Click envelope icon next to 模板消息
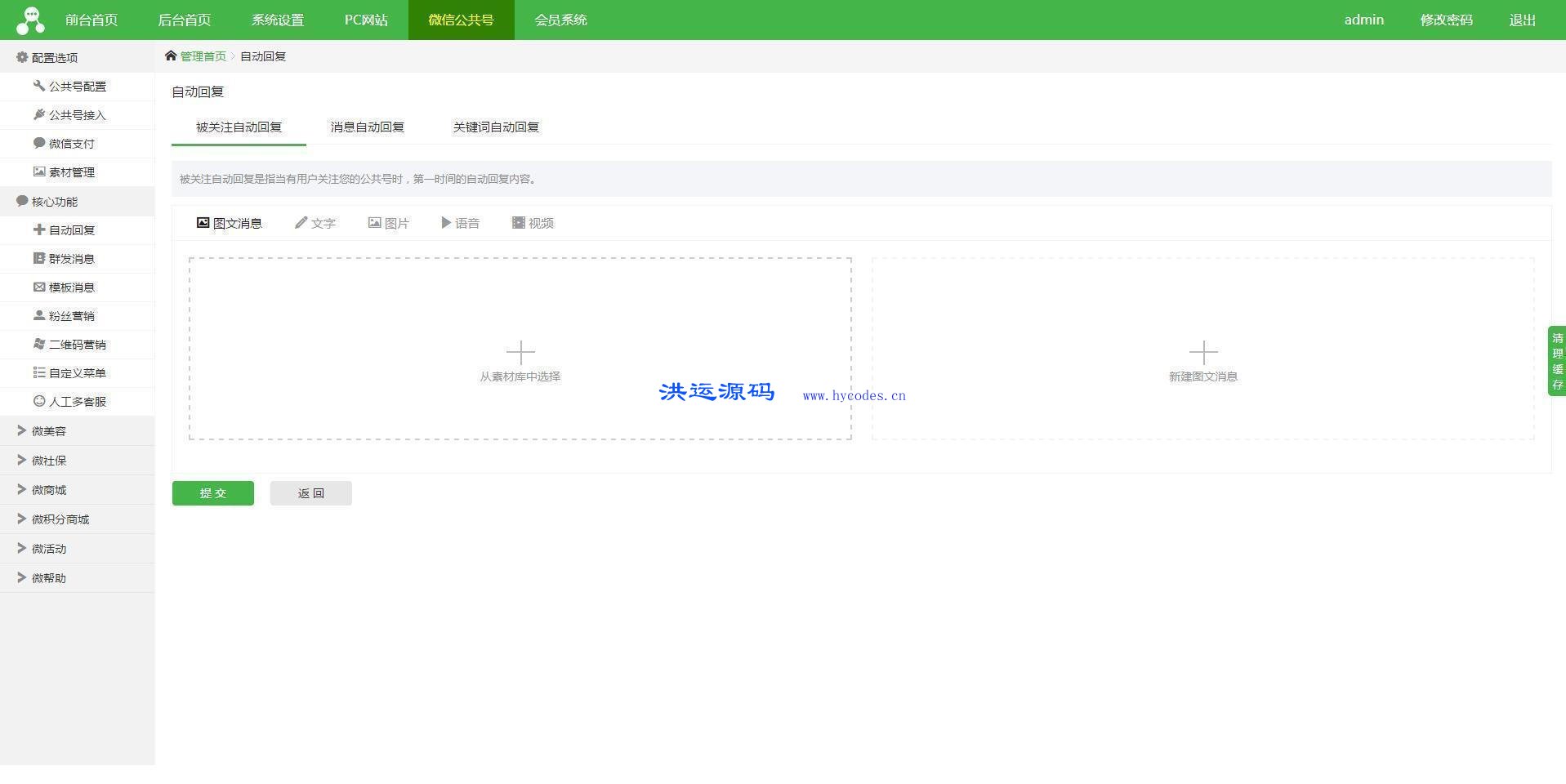This screenshot has height=784, width=1566. click(x=38, y=287)
